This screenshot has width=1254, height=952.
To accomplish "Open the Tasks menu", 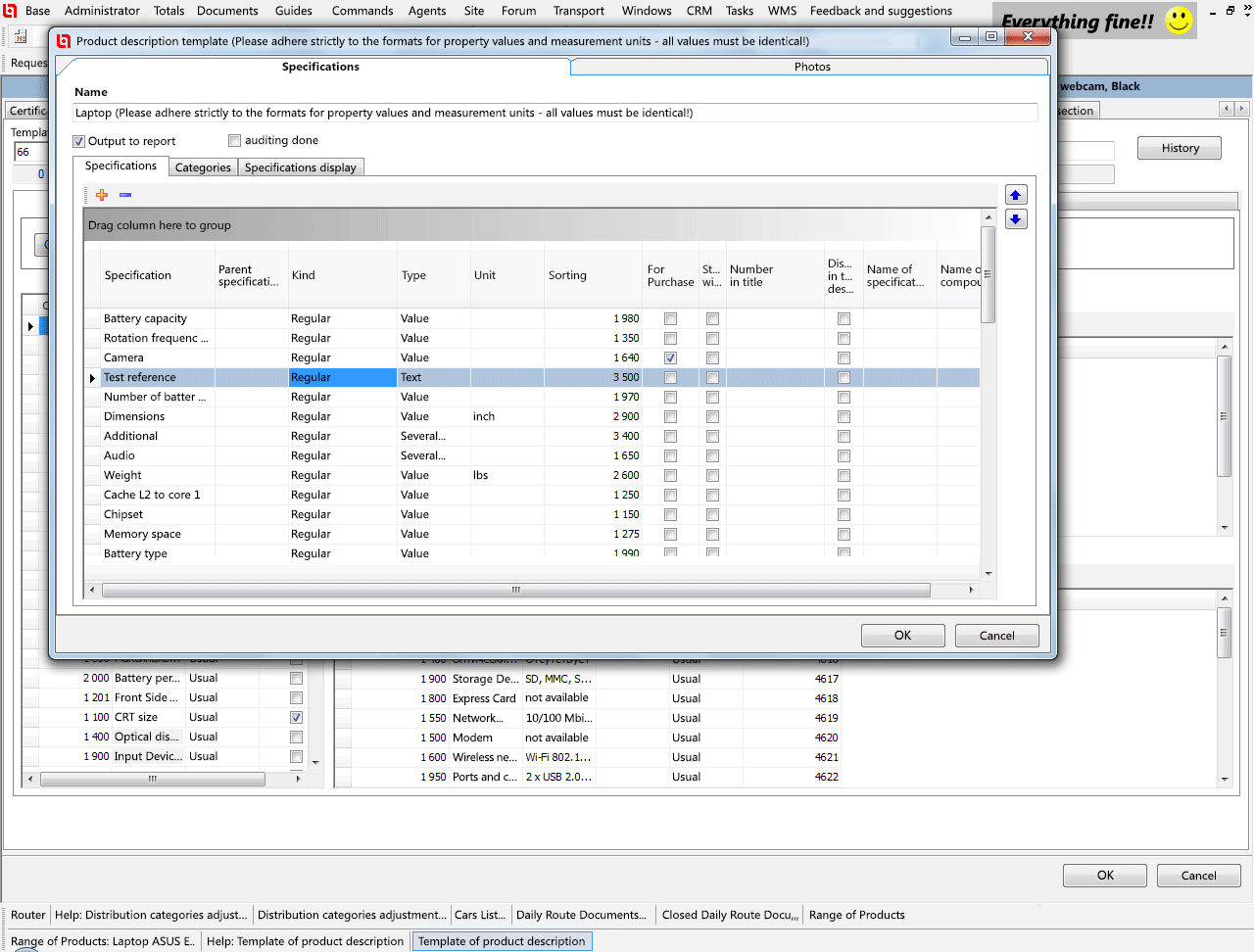I will click(x=739, y=11).
